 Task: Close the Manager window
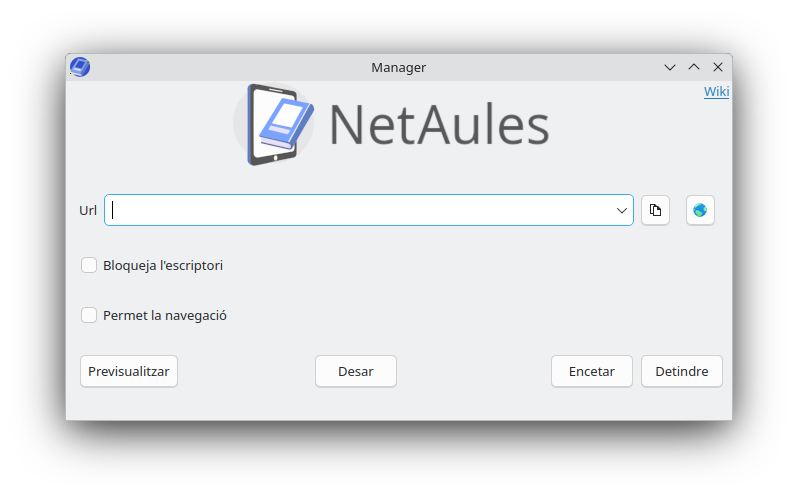tap(718, 67)
